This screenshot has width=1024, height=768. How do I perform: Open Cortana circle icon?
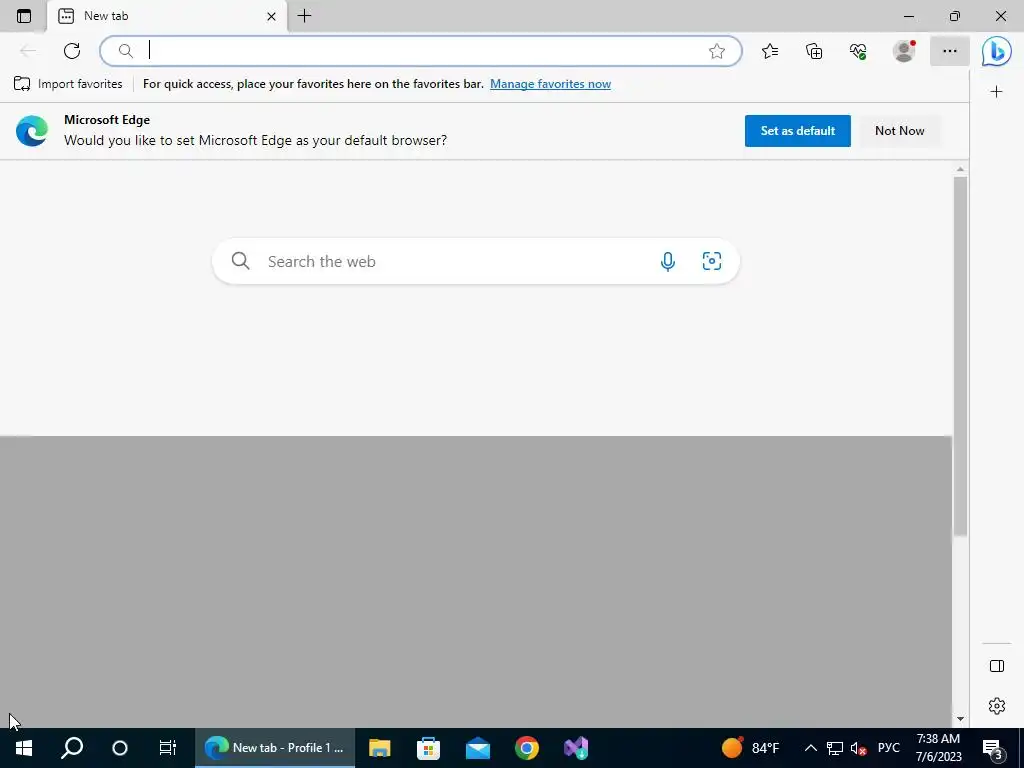pos(120,748)
